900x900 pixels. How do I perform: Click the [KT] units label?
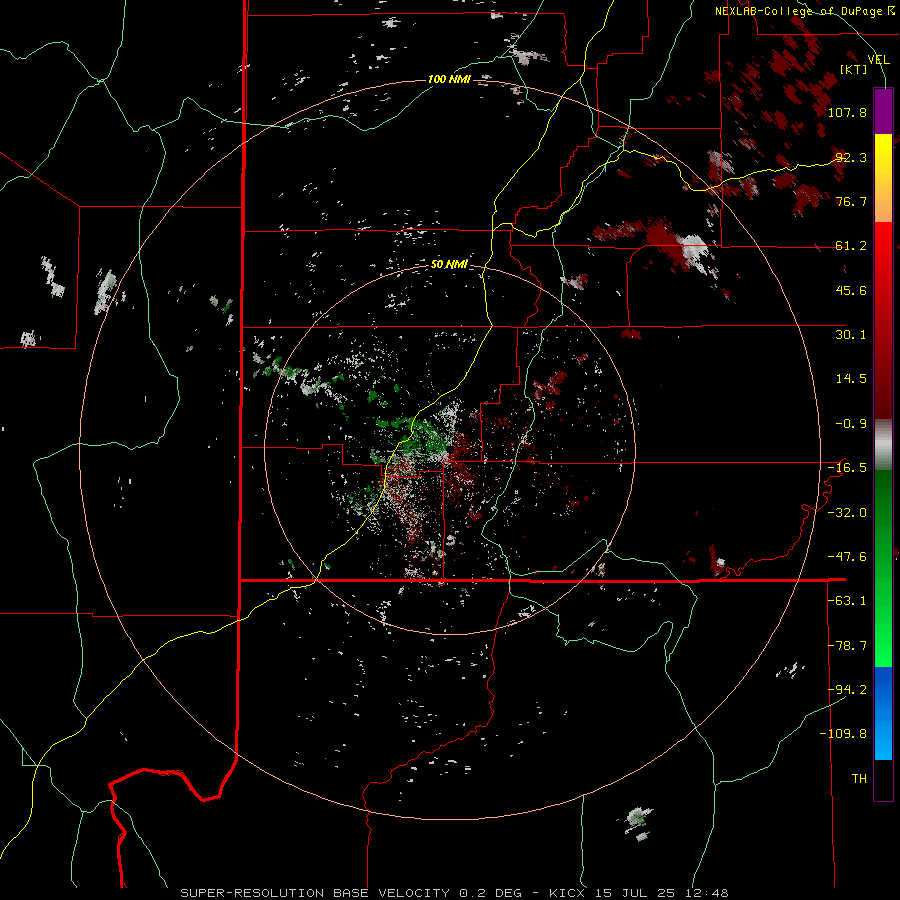[x=854, y=69]
